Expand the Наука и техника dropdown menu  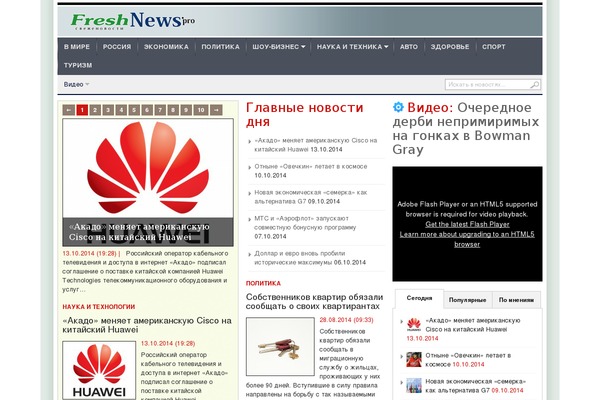[x=352, y=47]
